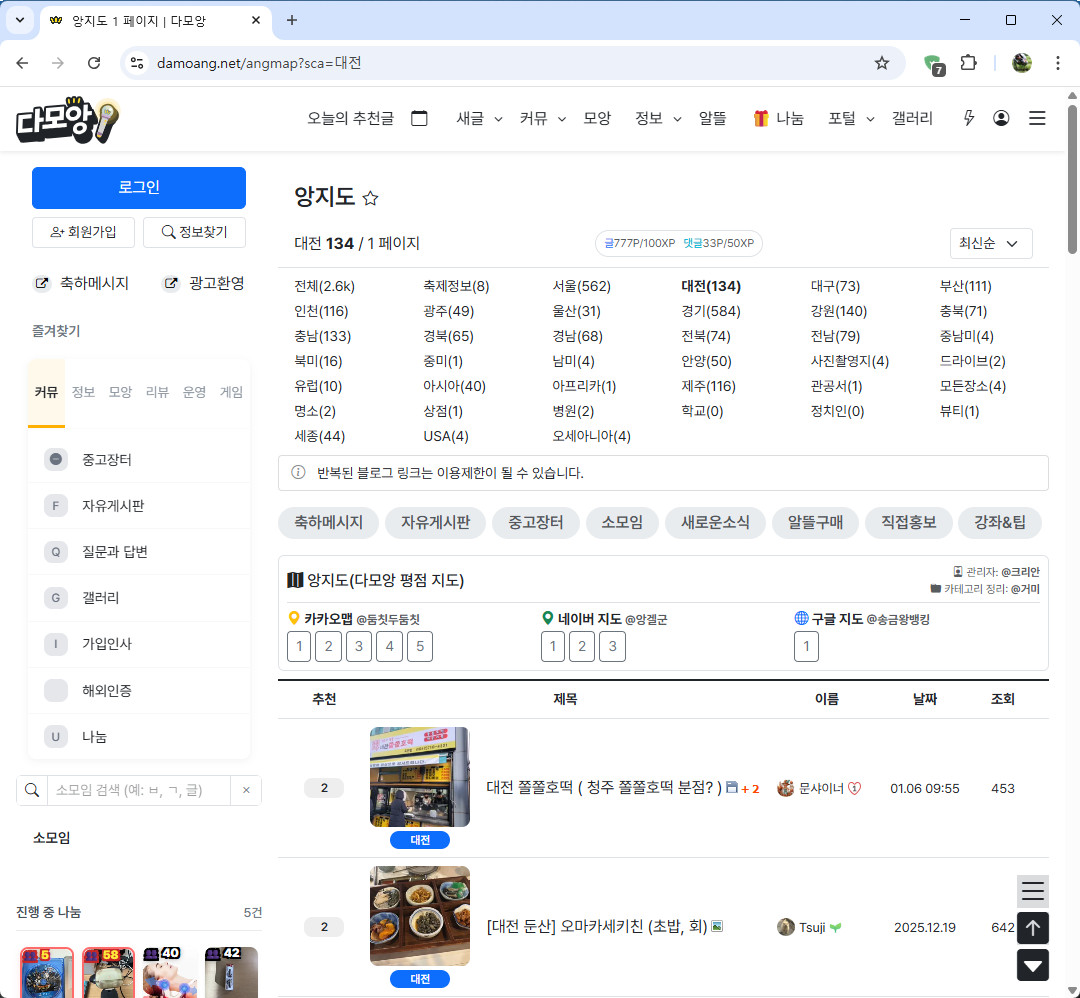Open the user profile icon in header
1080x998 pixels.
coord(1001,118)
